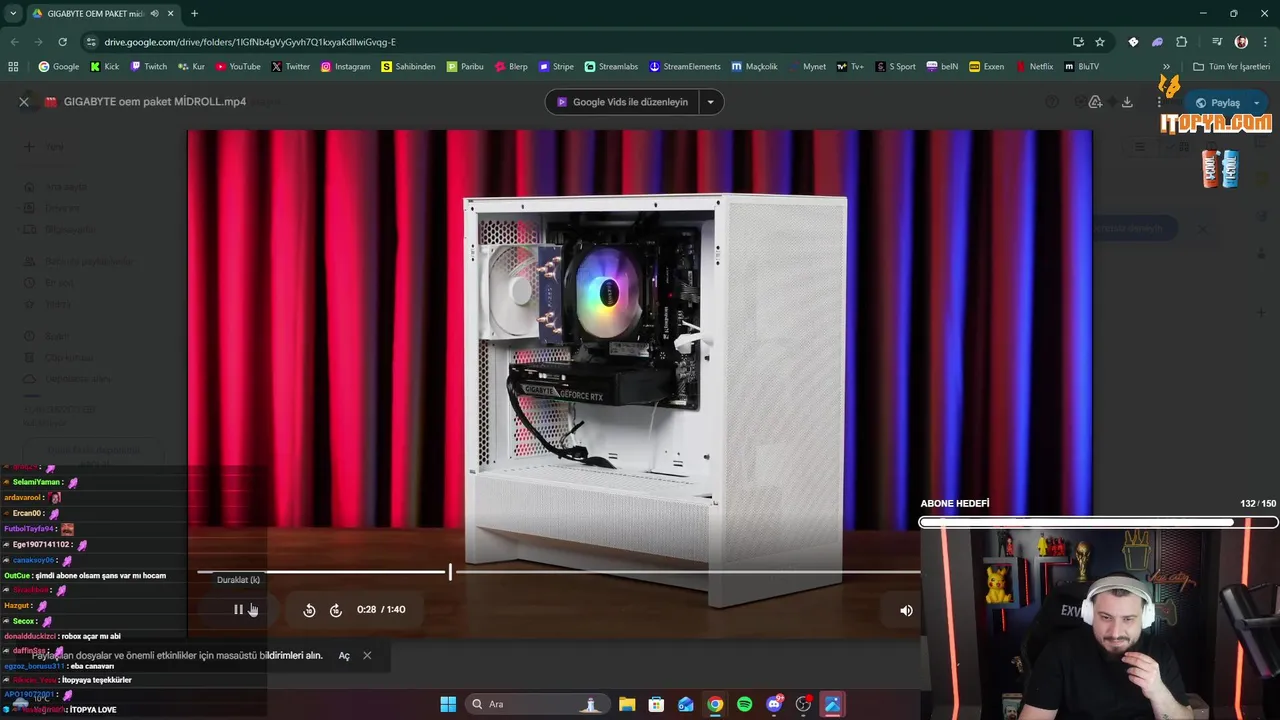Open Discord from the taskbar

pos(774,704)
